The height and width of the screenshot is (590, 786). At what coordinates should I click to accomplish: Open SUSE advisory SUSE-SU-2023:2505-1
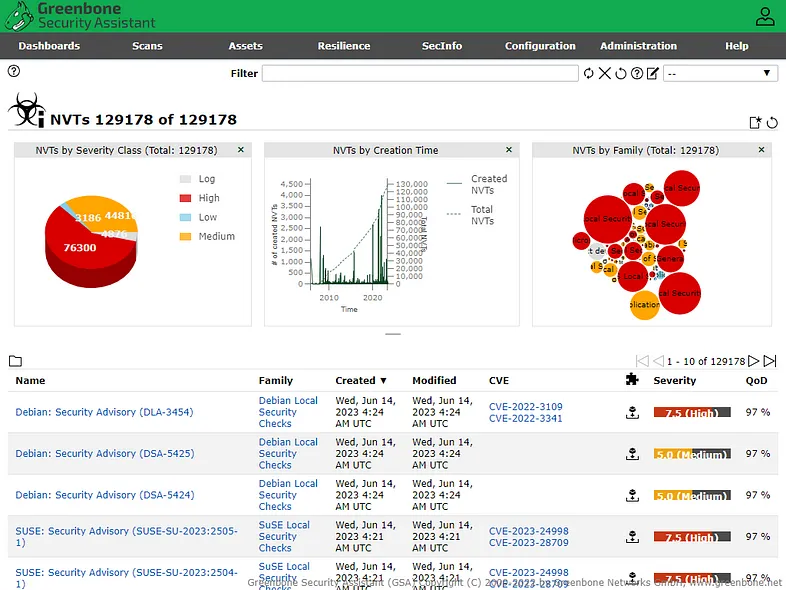126,536
